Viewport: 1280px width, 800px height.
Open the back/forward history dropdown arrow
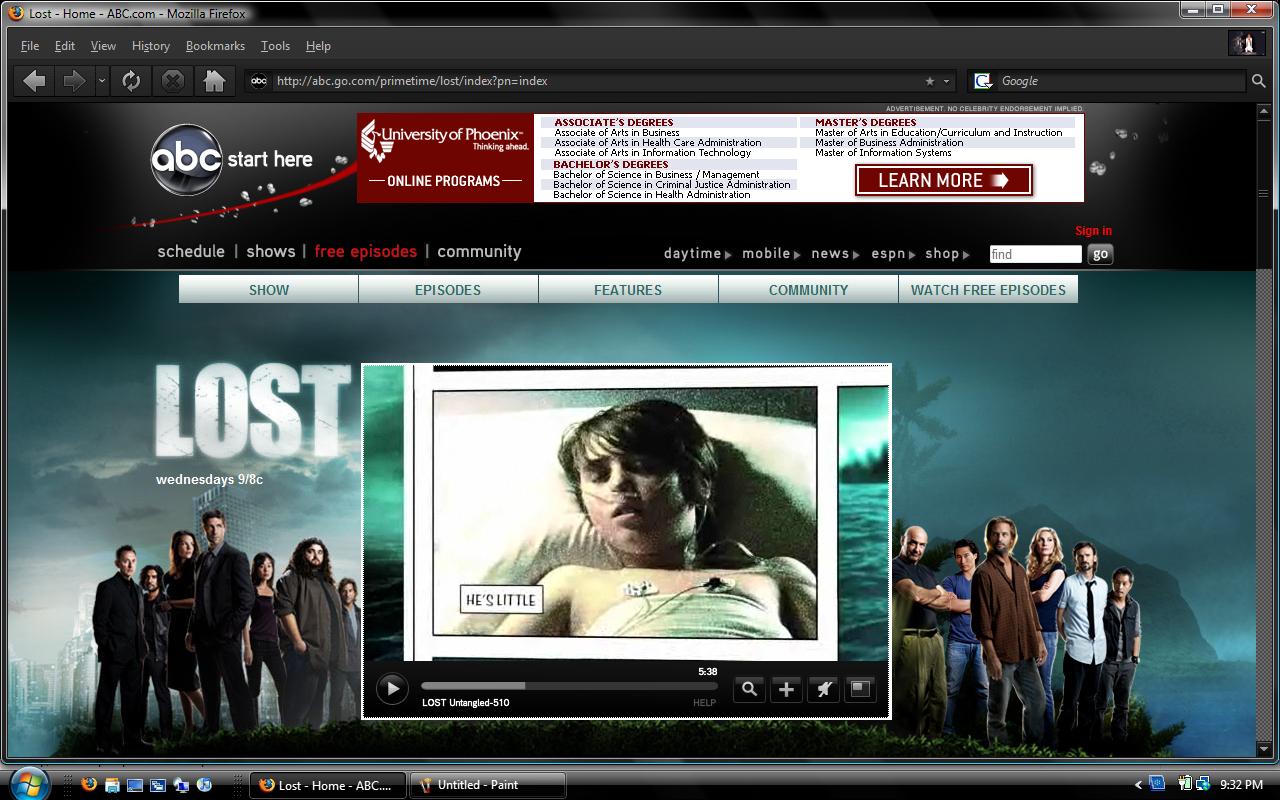point(102,81)
